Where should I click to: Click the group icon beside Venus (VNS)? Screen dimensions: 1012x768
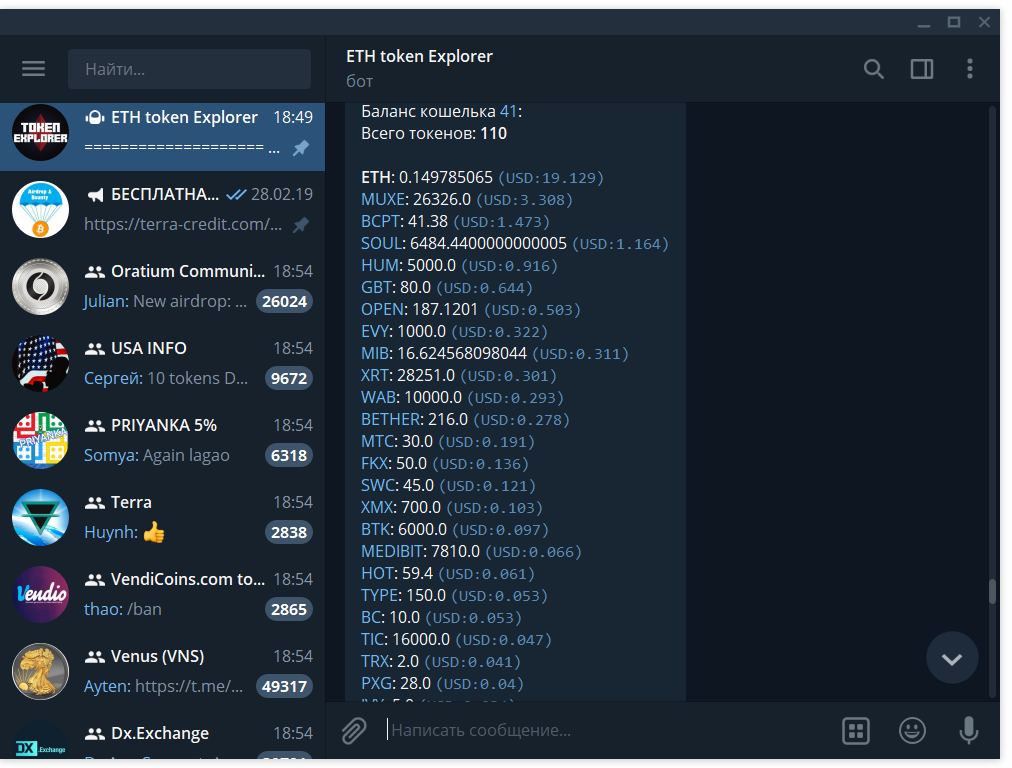(x=95, y=656)
